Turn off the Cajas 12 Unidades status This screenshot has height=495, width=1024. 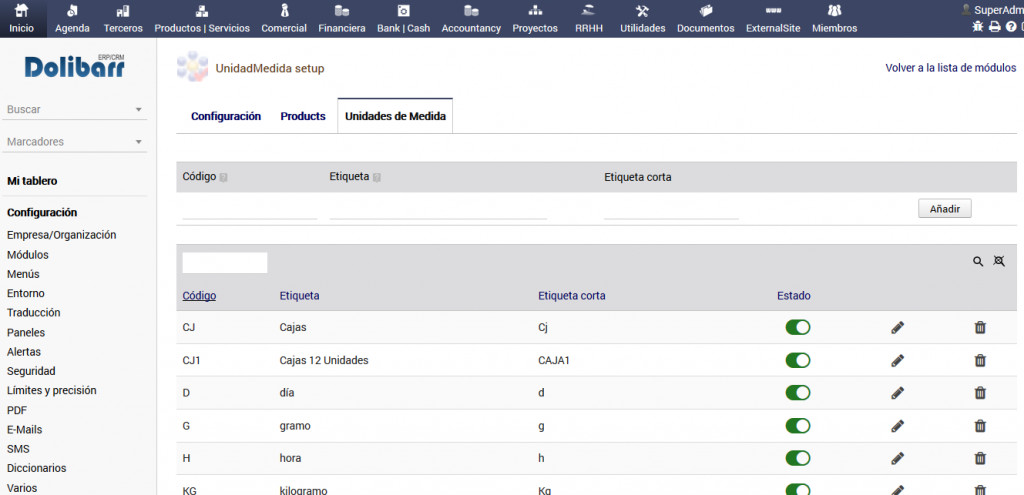[798, 361]
